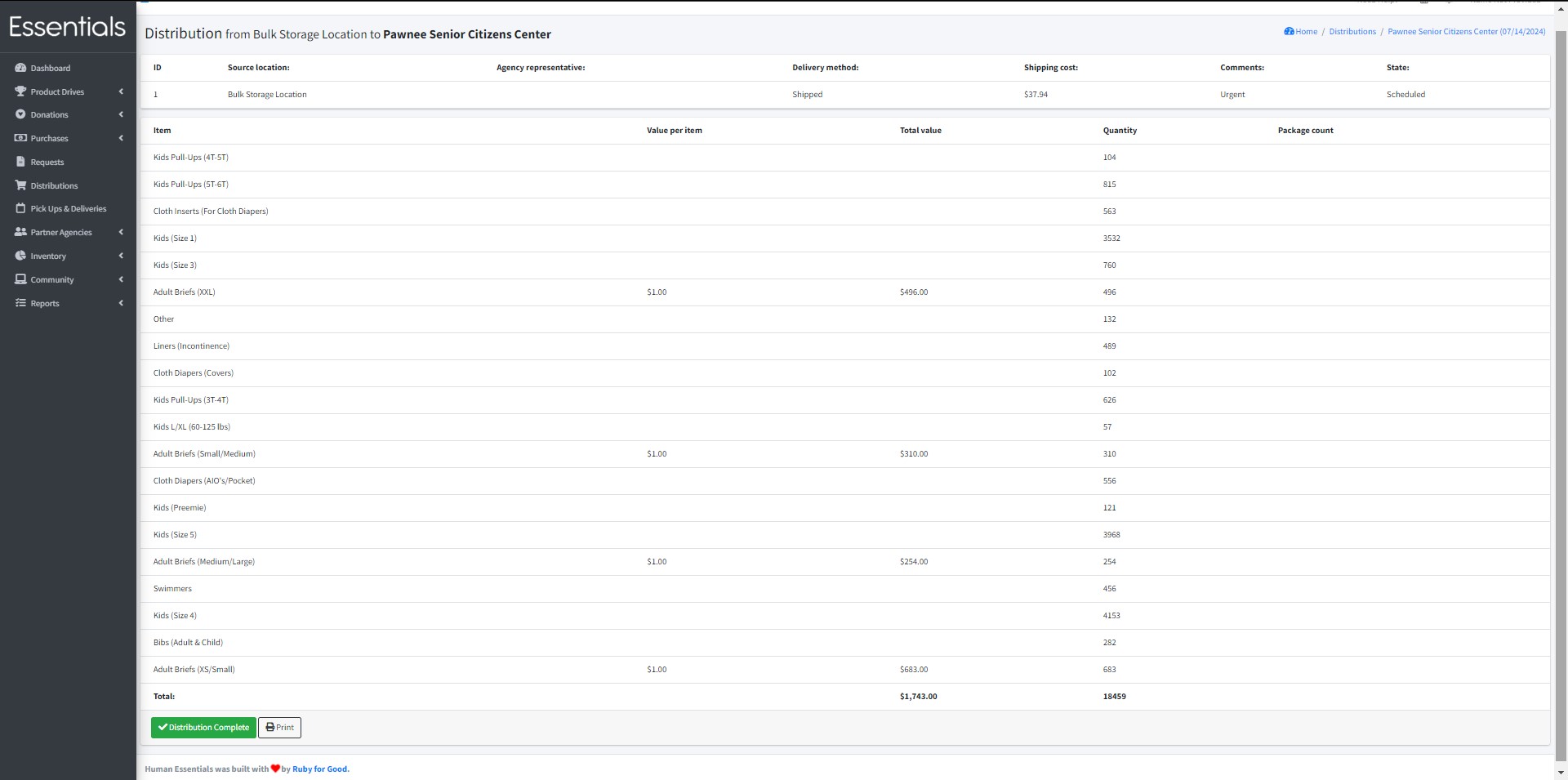Expand the Inventory submenu chevron
The width and height of the screenshot is (1568, 780).
[121, 256]
